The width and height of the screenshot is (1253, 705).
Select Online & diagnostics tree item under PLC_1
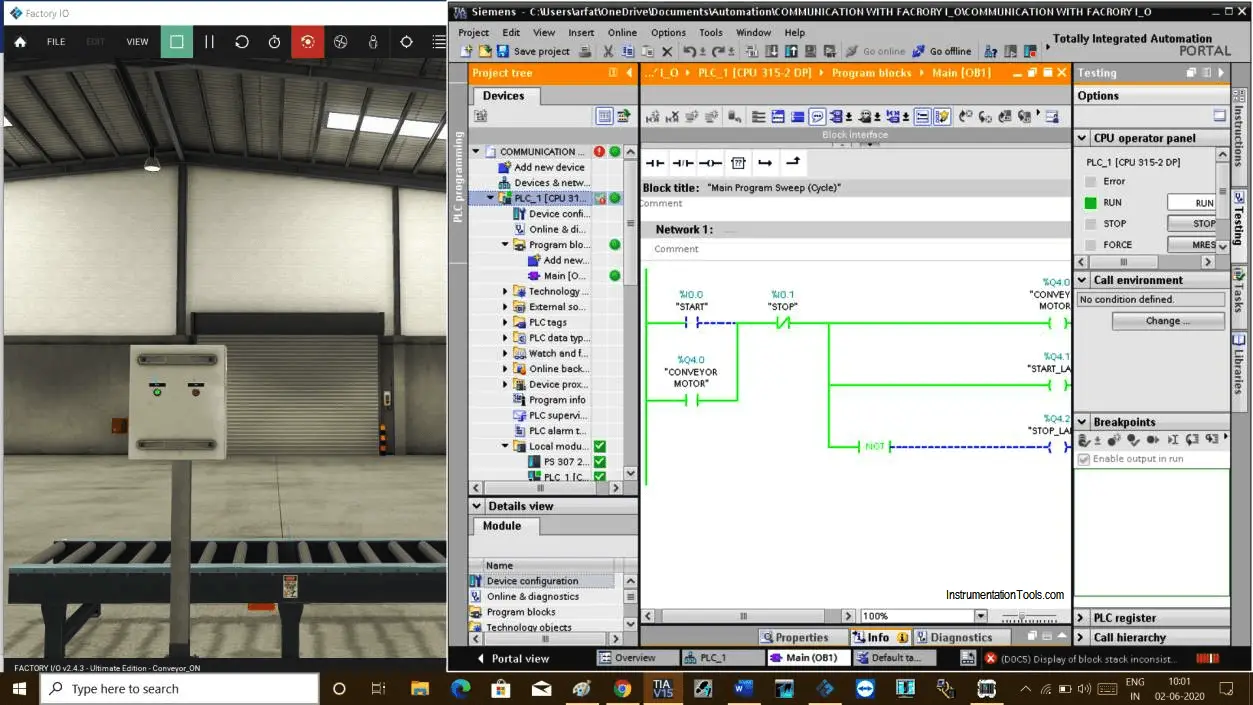pos(557,229)
